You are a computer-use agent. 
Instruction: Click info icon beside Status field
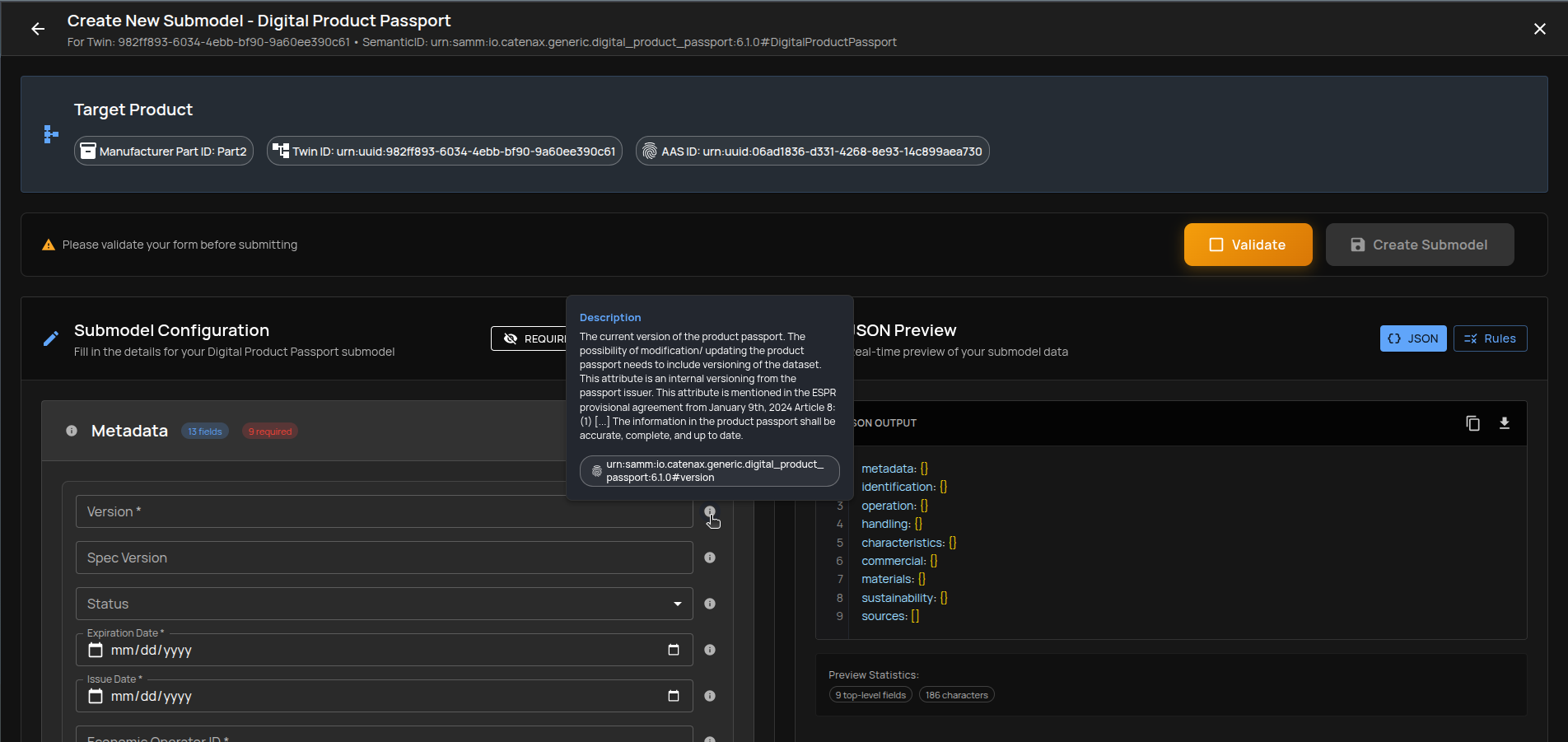[710, 604]
